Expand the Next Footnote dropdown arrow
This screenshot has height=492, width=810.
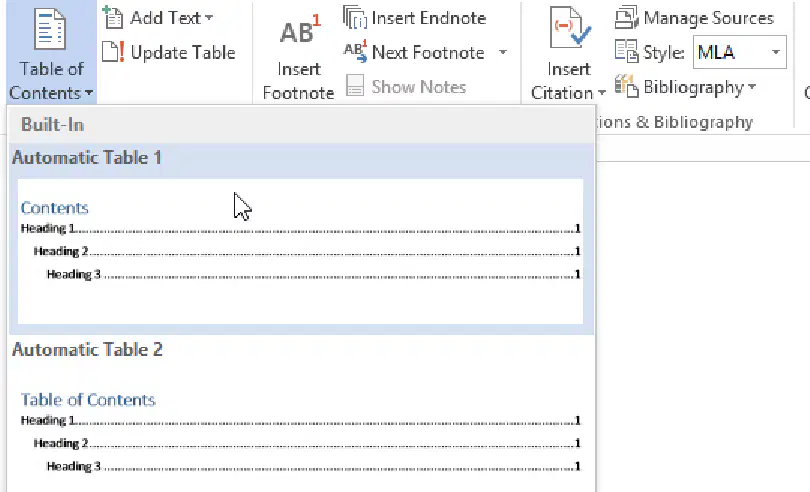503,52
